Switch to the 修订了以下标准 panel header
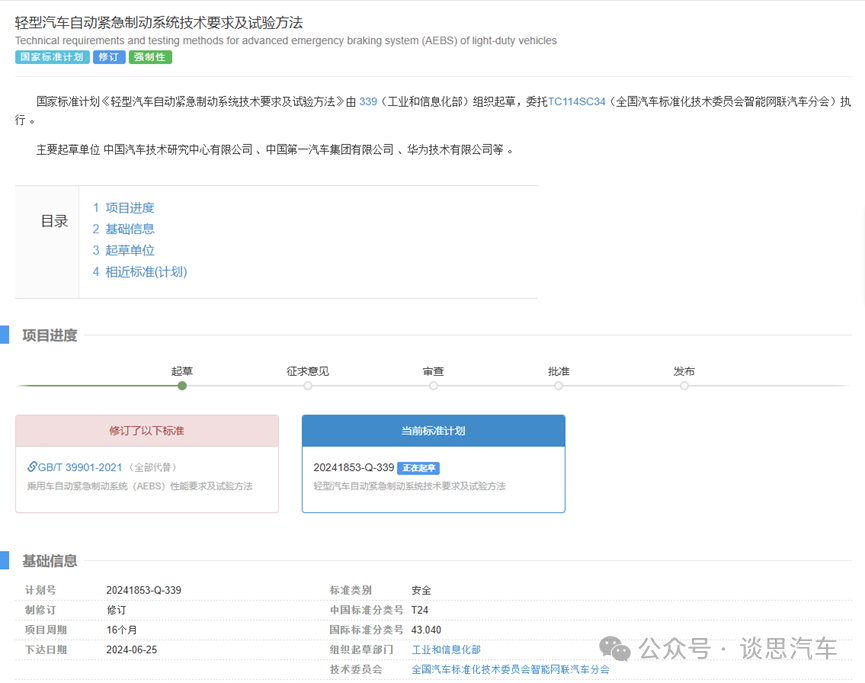Image resolution: width=865 pixels, height=683 pixels. [x=146, y=430]
